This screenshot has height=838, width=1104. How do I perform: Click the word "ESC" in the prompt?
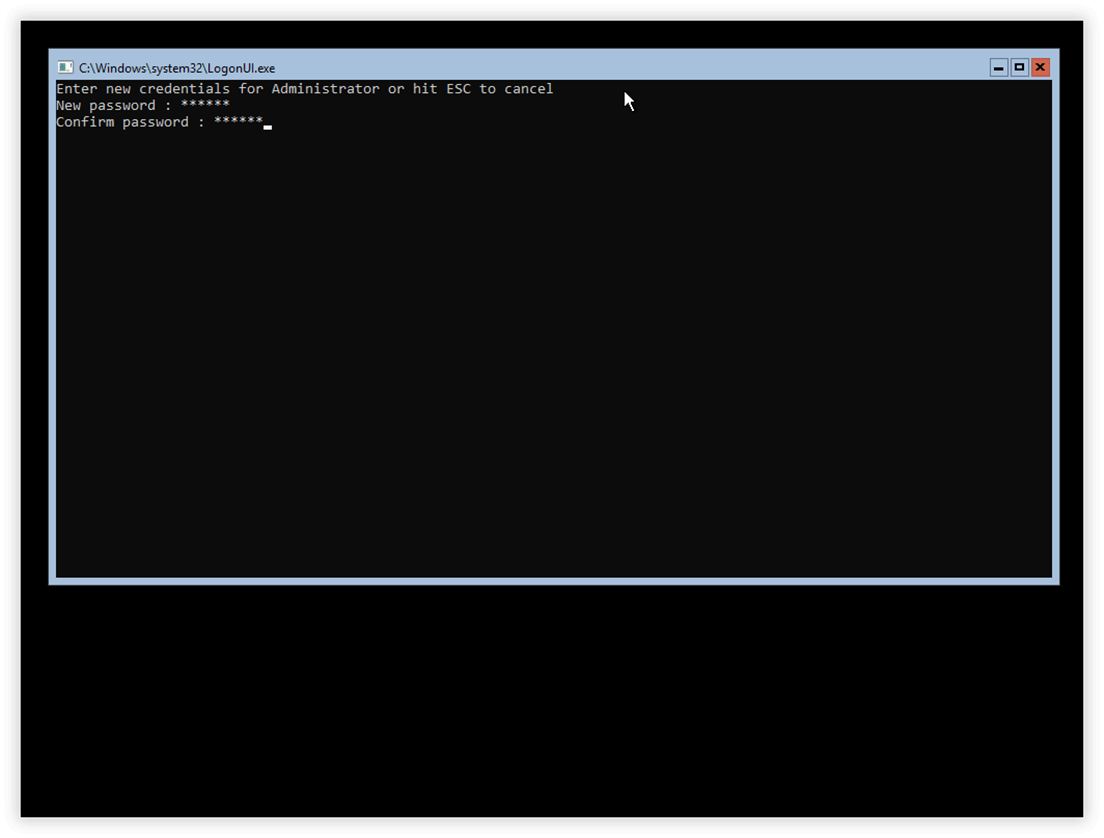pyautogui.click(x=458, y=89)
